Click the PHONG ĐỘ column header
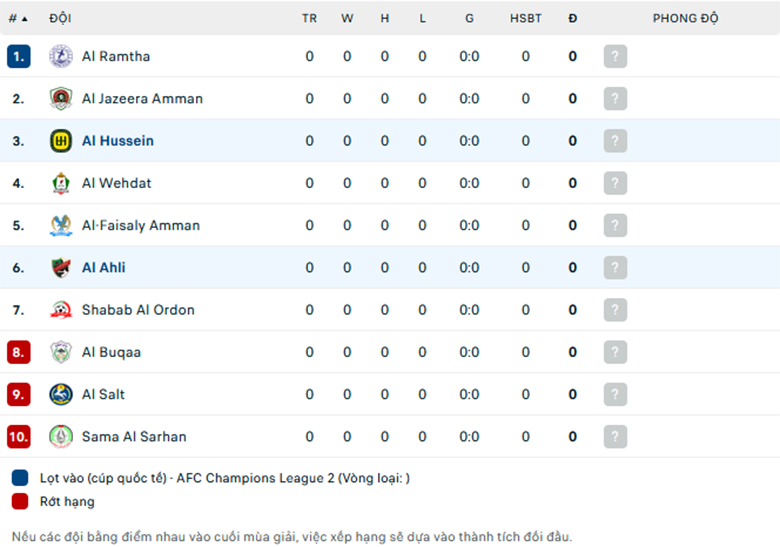This screenshot has width=780, height=547. 685,18
